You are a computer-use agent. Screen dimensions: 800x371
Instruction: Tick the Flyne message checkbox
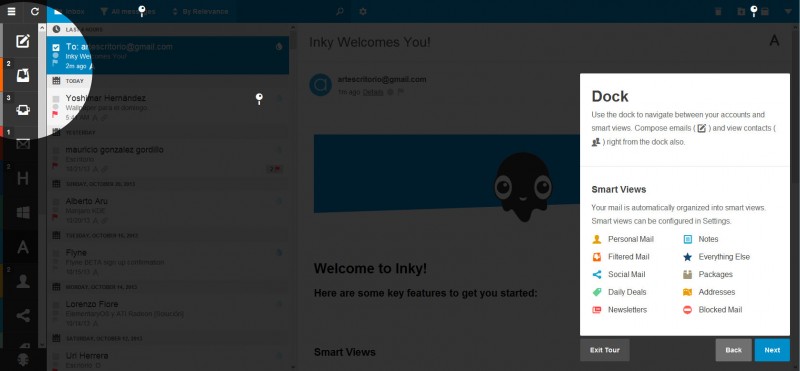[x=56, y=253]
